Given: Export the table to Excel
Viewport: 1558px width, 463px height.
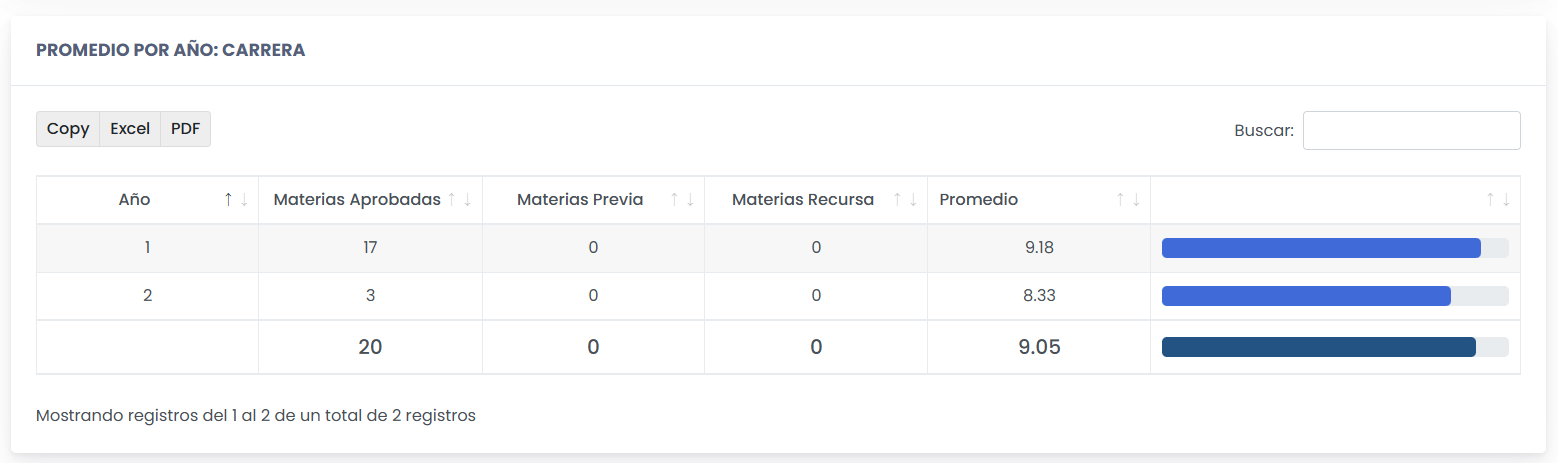Looking at the screenshot, I should [x=130, y=129].
